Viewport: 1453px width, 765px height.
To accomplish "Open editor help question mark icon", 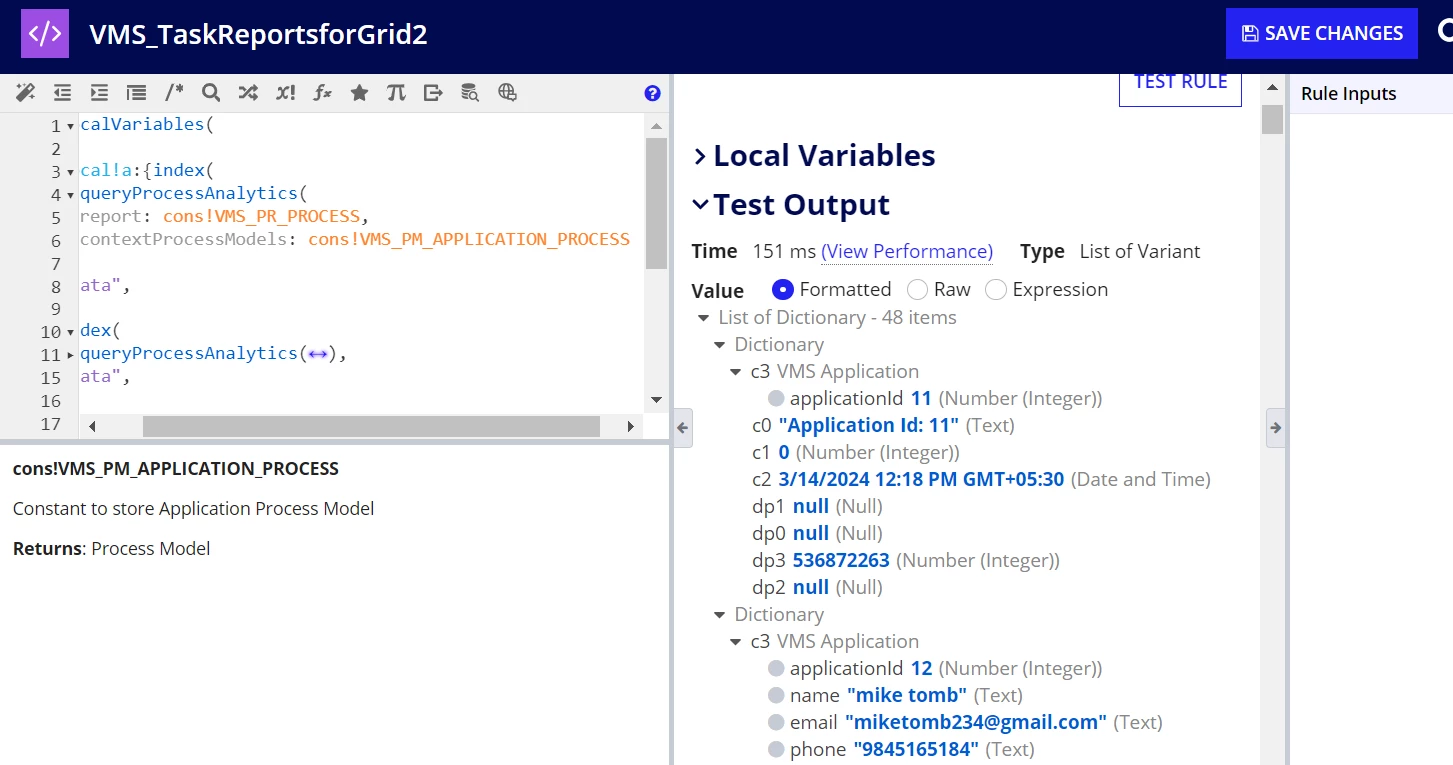I will point(652,93).
